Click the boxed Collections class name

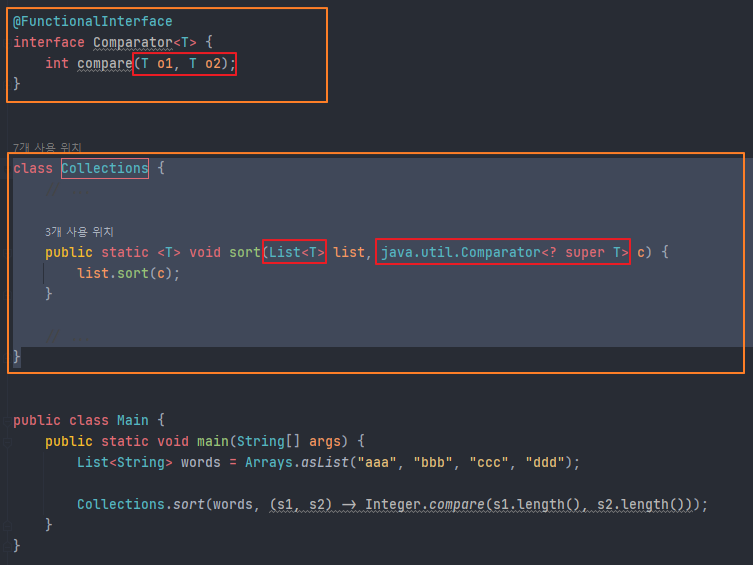point(105,168)
